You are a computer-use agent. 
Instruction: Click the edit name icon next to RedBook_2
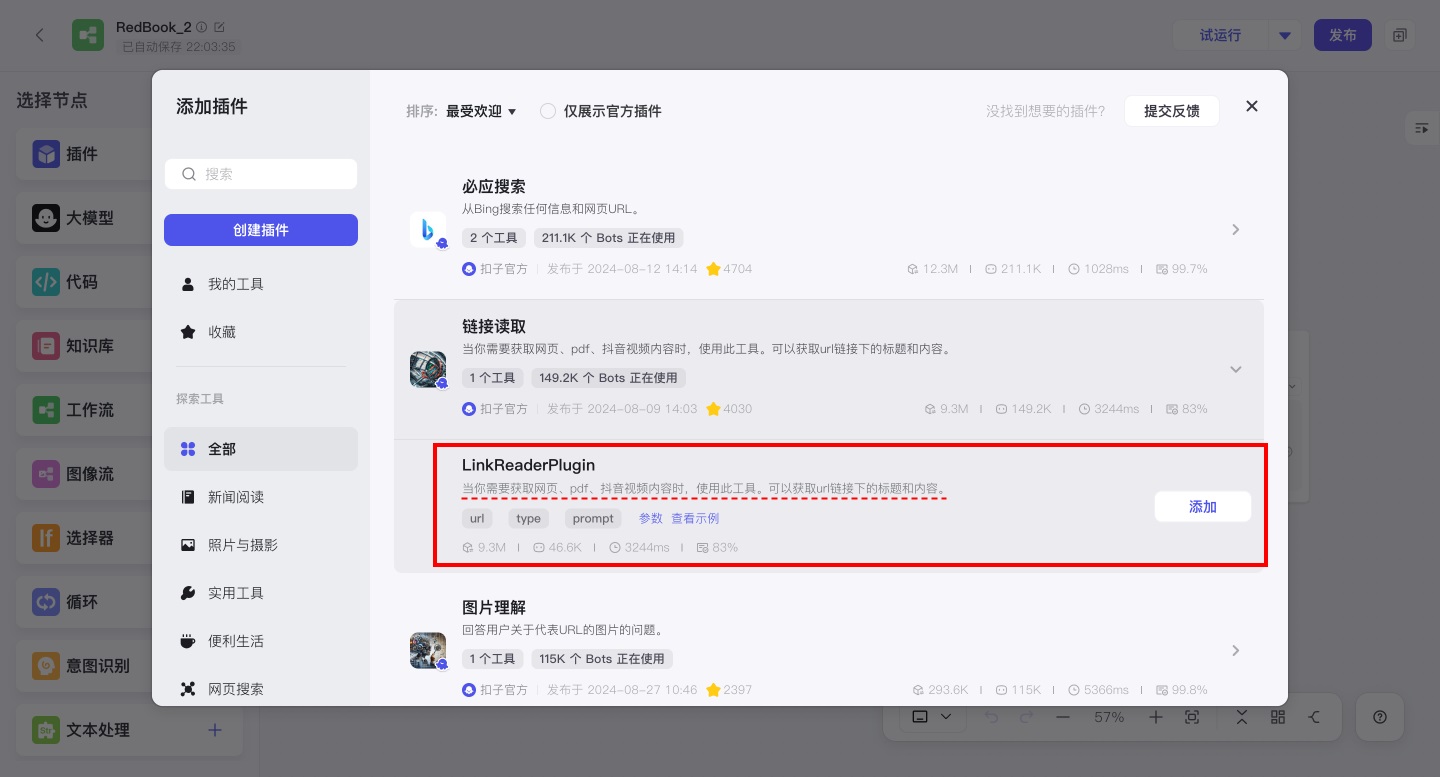220,27
